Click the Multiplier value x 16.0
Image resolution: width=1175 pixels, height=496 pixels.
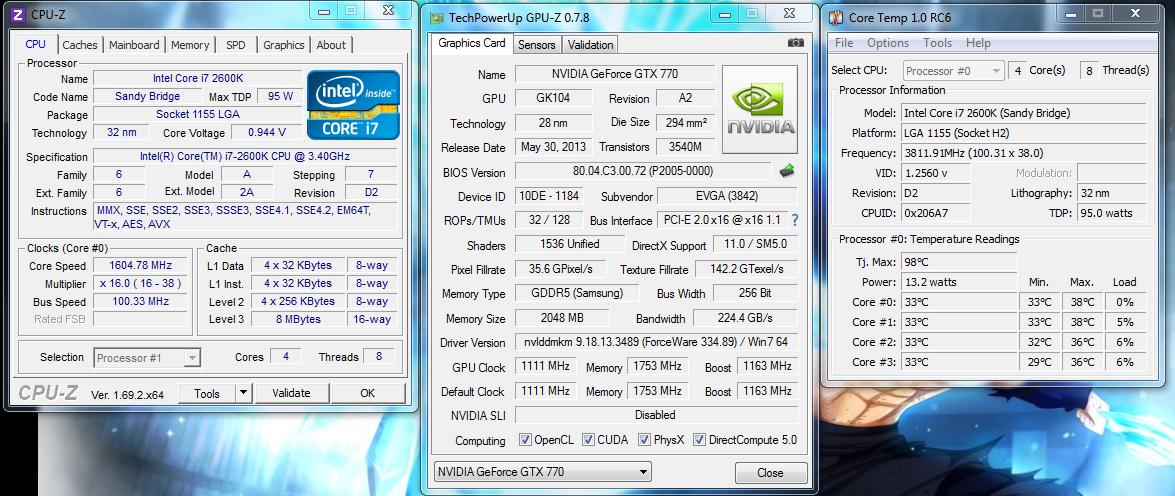[x=140, y=283]
